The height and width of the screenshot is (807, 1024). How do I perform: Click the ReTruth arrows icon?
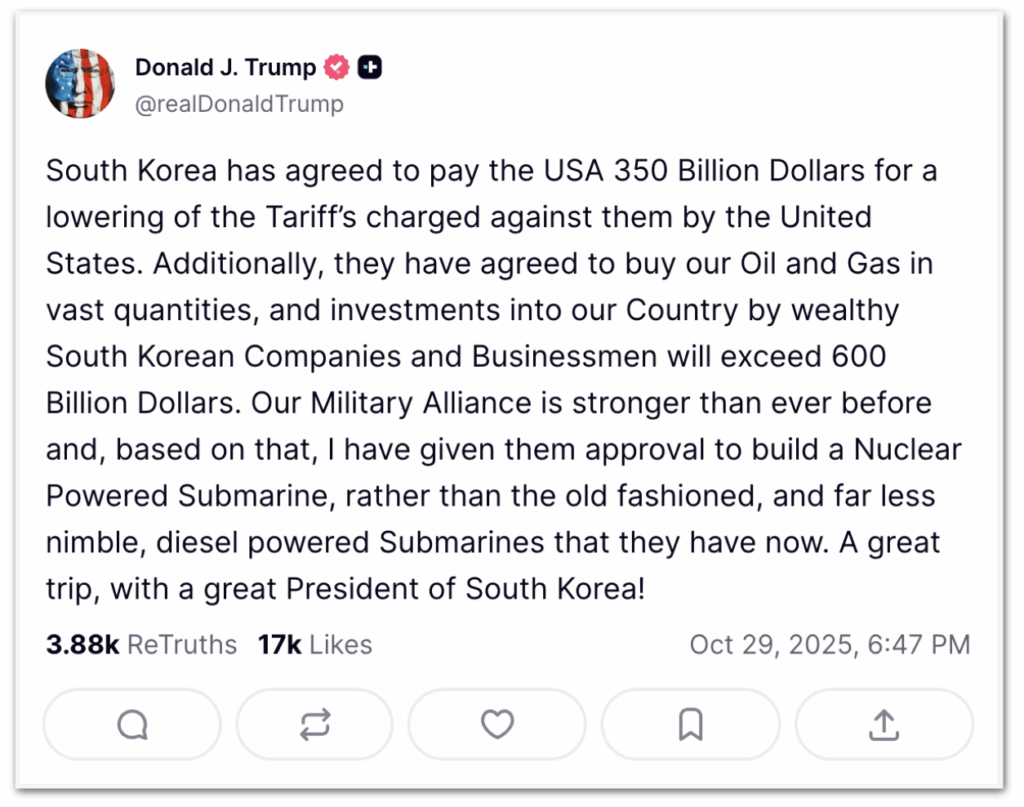(315, 725)
